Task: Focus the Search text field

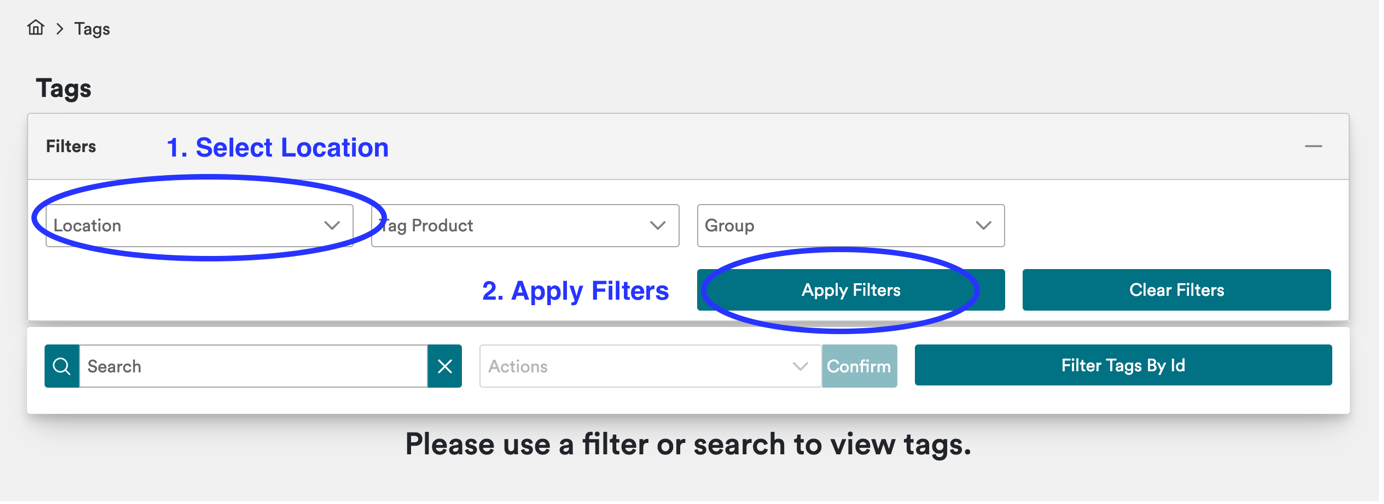Action: coord(252,367)
